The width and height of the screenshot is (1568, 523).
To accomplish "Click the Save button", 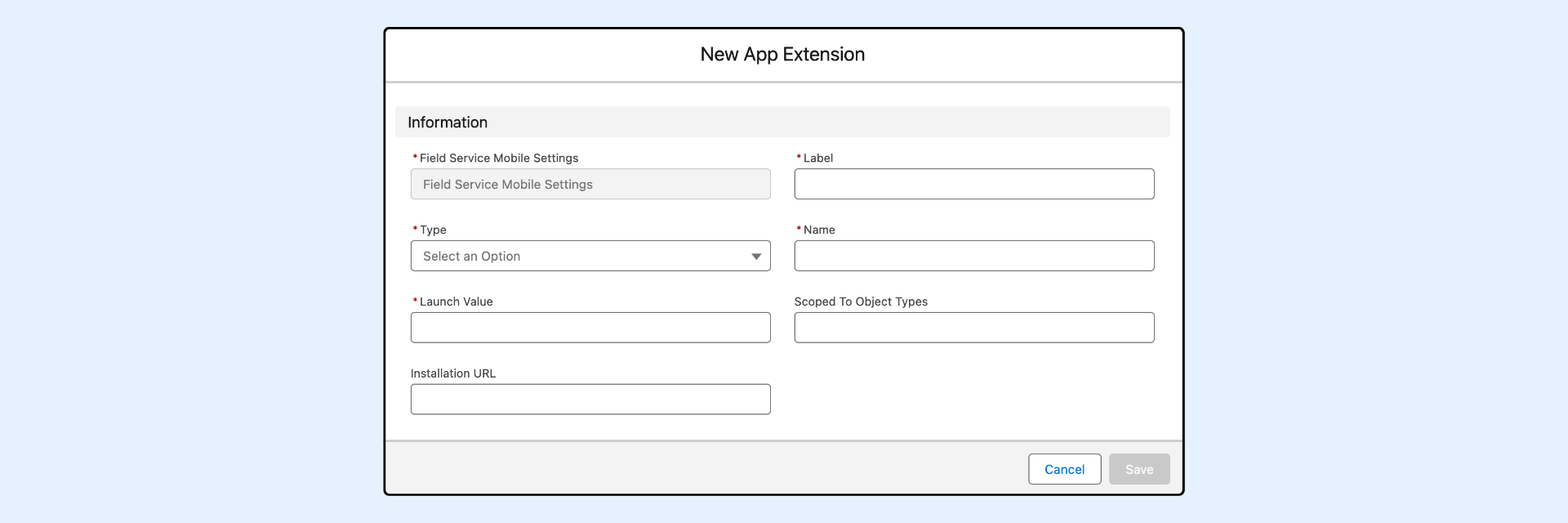I will click(x=1138, y=469).
